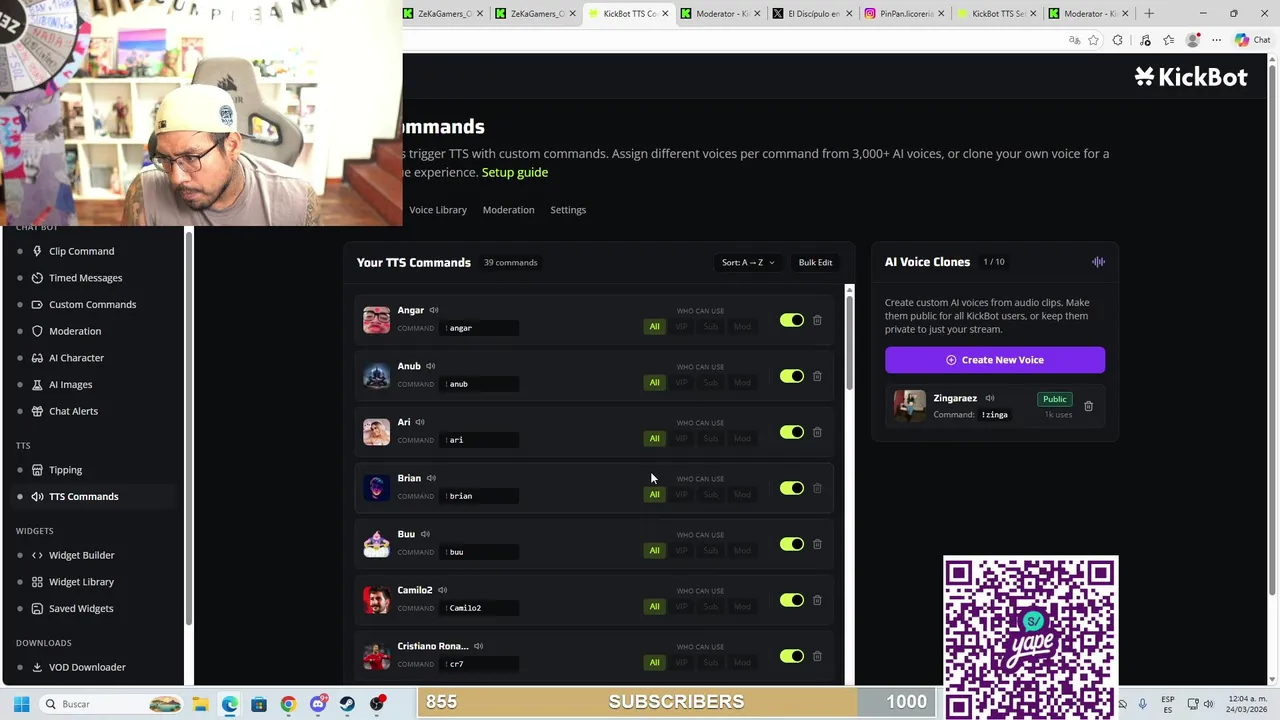The height and width of the screenshot is (720, 1280).
Task: Open Steam from the taskbar
Action: point(347,704)
